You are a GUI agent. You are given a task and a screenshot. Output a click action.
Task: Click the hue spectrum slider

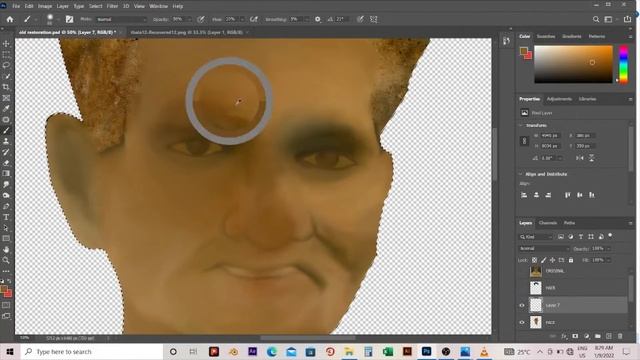click(x=624, y=64)
